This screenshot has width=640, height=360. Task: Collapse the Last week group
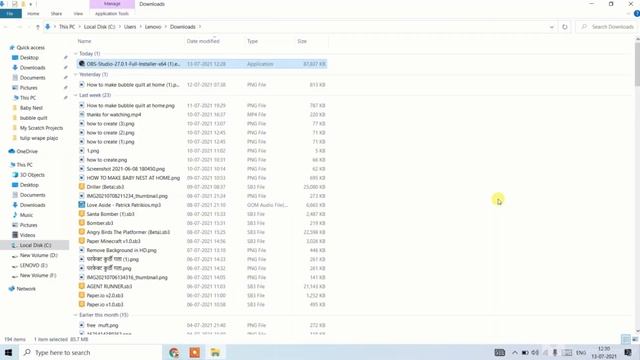pos(76,96)
